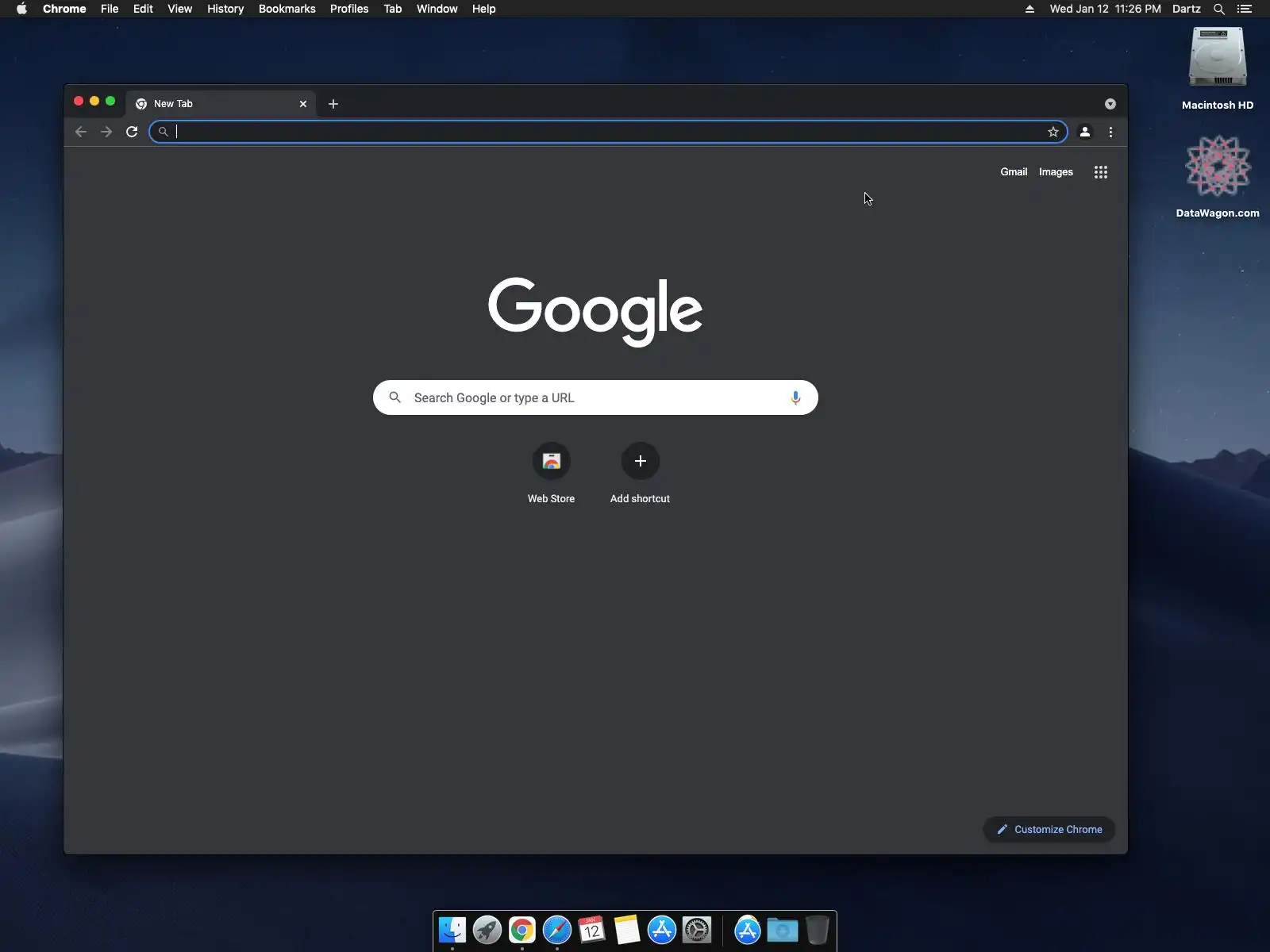Viewport: 1270px width, 952px height.
Task: Open the Google apps grid launcher
Action: (1101, 172)
